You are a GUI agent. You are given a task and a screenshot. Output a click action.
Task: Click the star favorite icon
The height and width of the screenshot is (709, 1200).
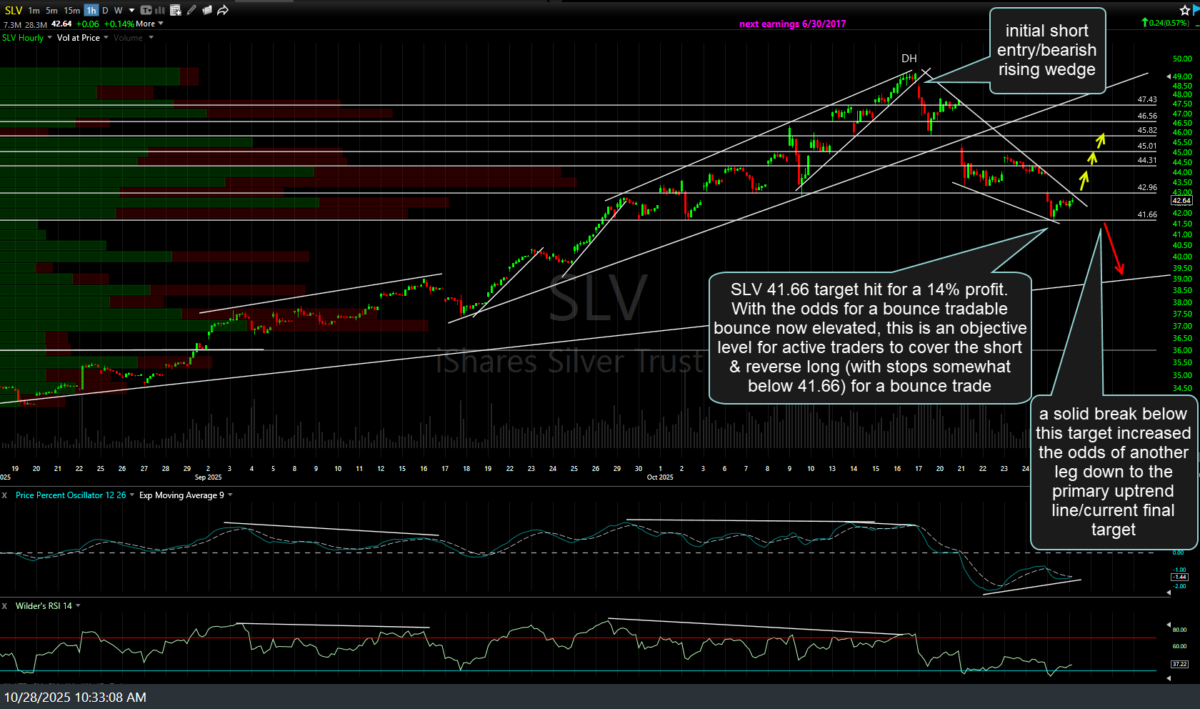tap(1184, 9)
